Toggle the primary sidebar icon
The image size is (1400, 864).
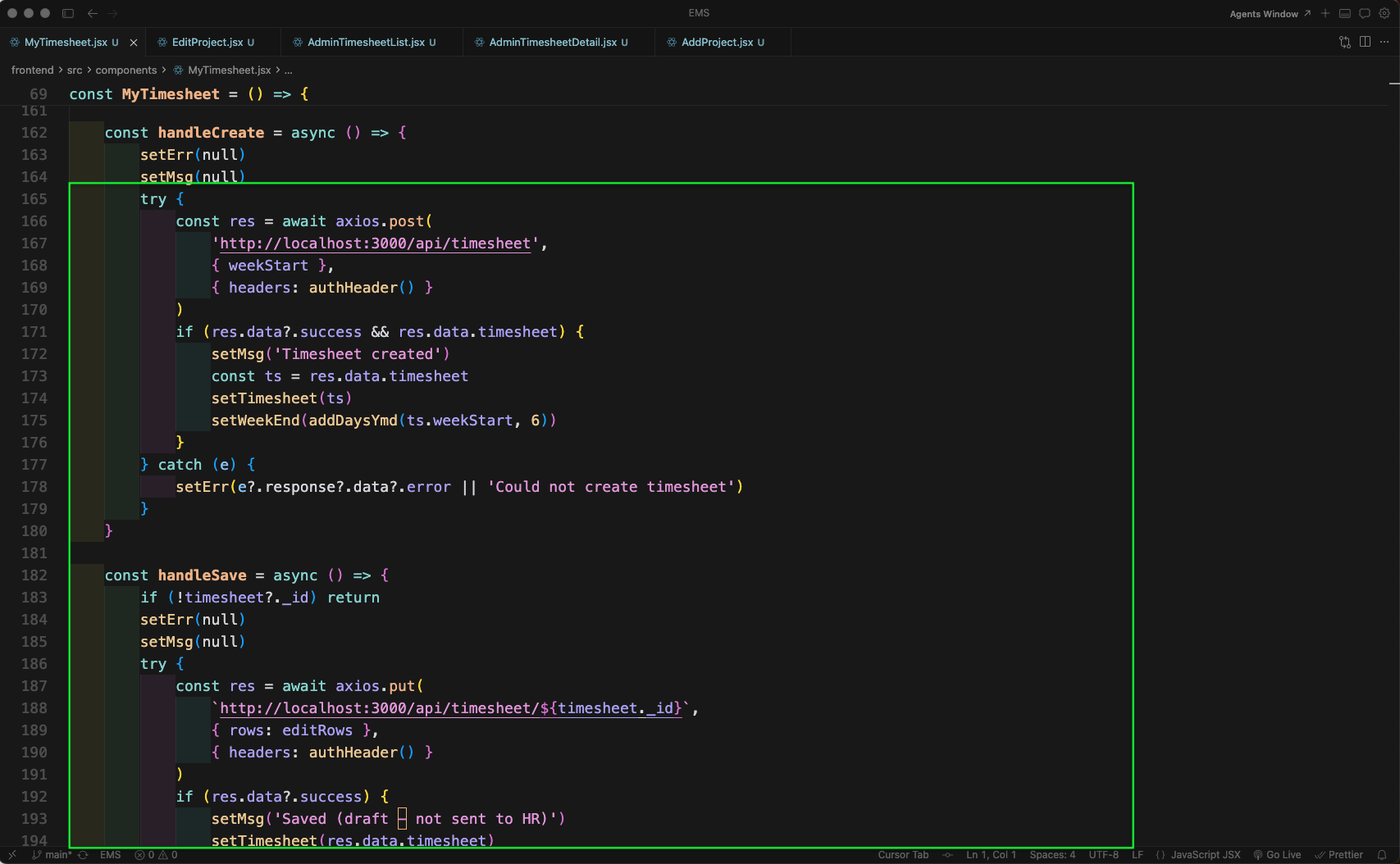click(68, 14)
